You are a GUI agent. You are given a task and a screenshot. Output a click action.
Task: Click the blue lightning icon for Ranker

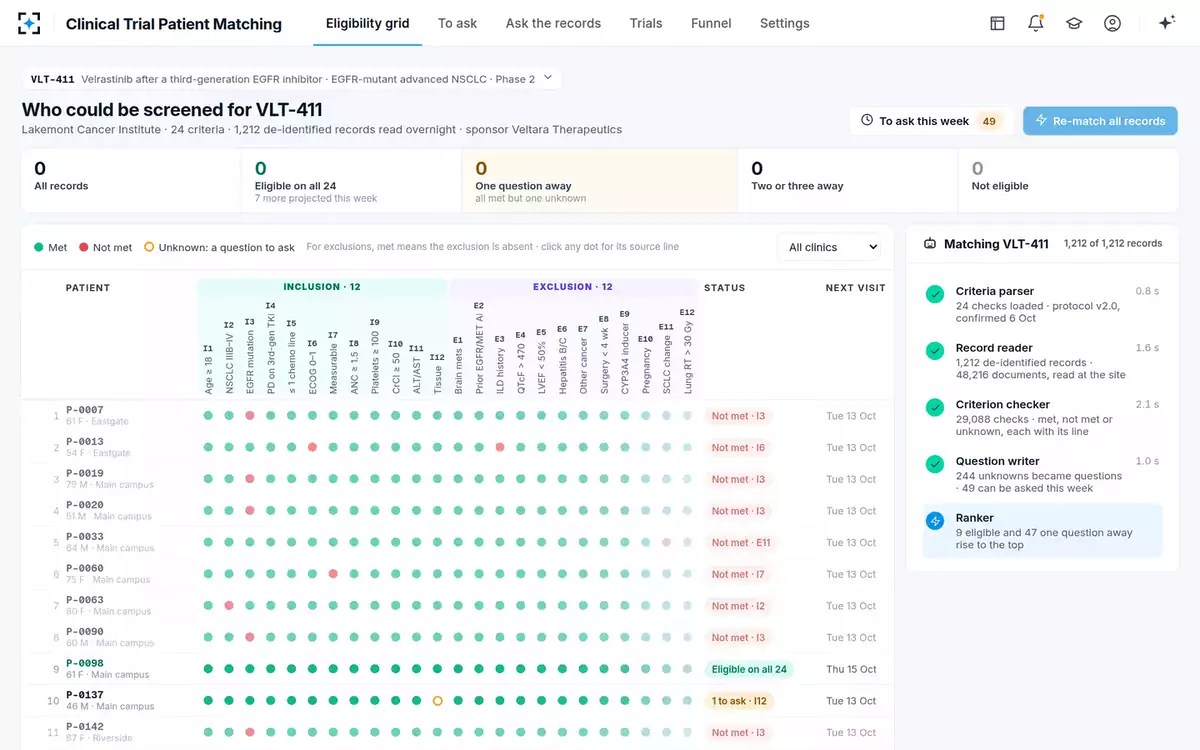coord(935,521)
